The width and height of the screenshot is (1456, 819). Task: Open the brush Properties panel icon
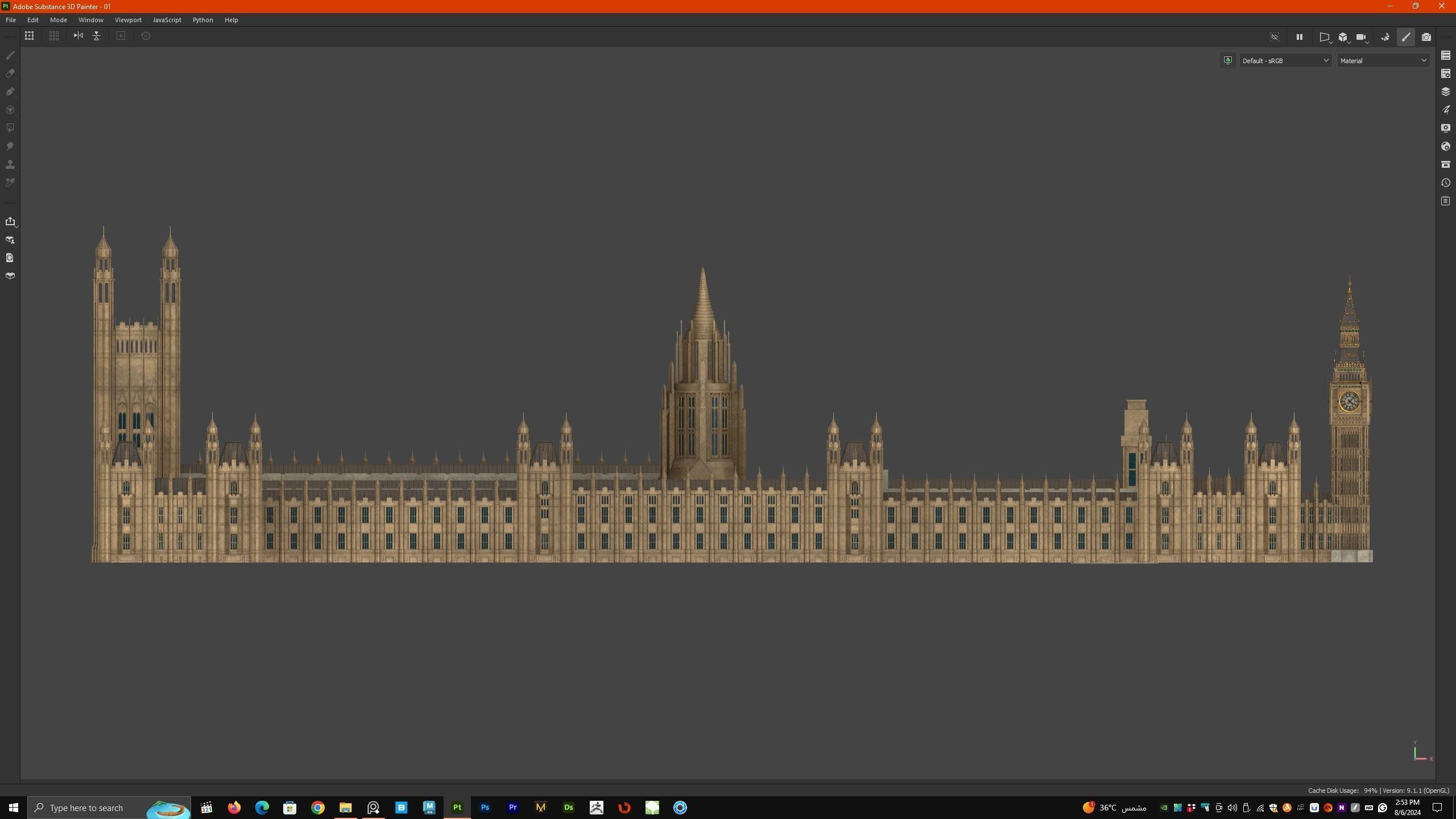(x=1446, y=110)
